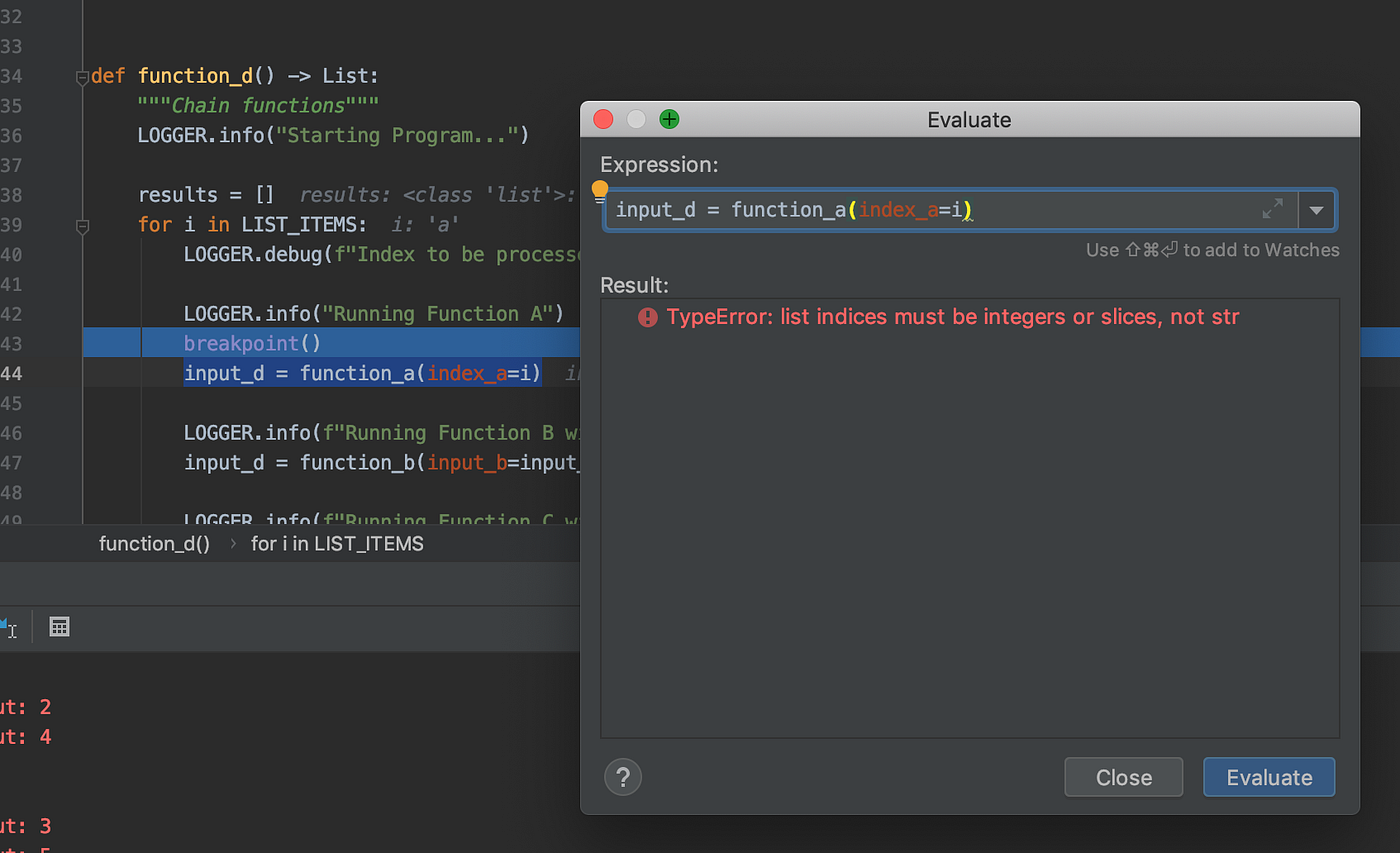Collapse the for-loop via its gutter fold arrow
The width and height of the screenshot is (1400, 853).
pyautogui.click(x=82, y=225)
